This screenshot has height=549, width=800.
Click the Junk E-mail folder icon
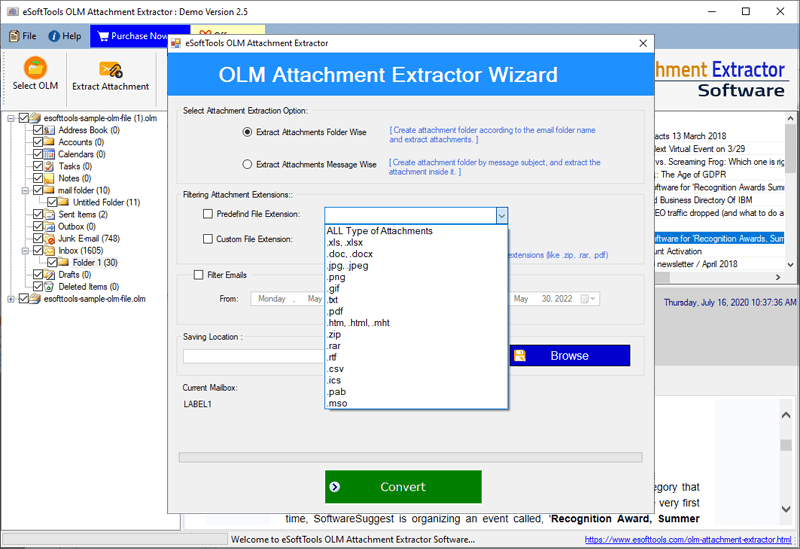click(x=49, y=238)
